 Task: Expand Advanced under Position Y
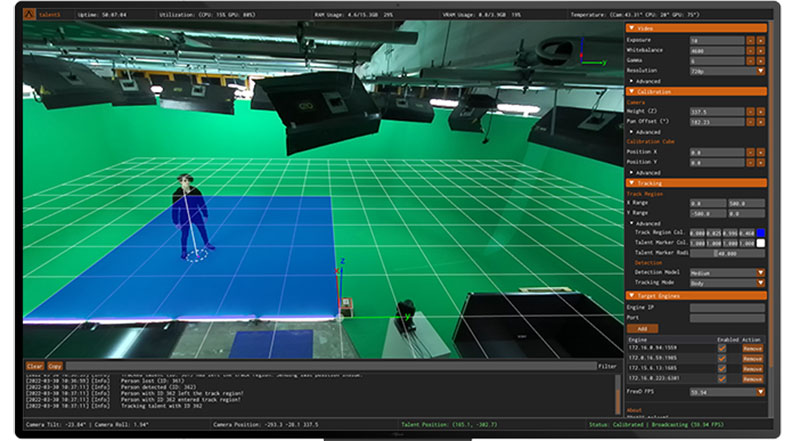(645, 173)
